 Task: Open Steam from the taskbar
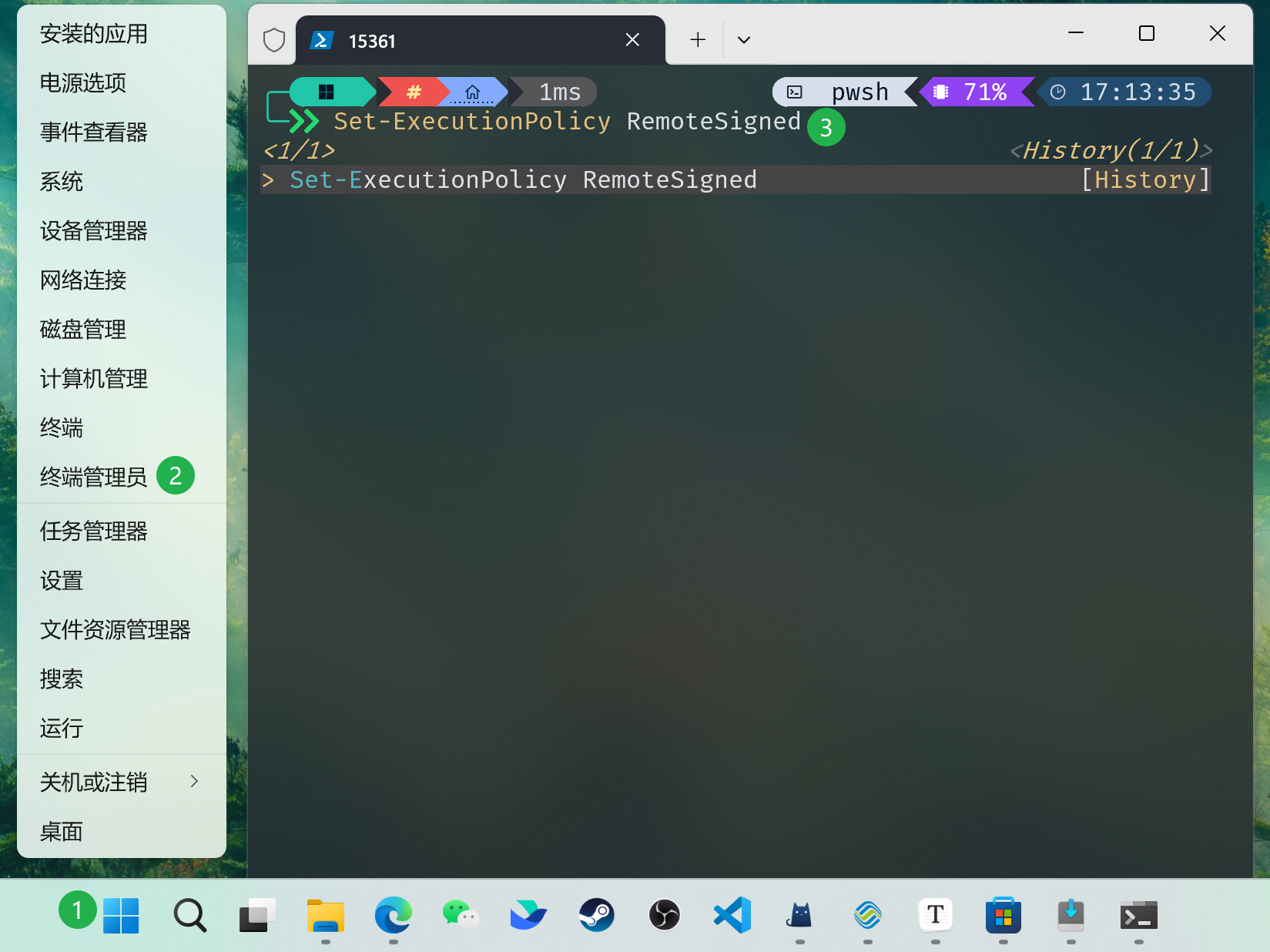point(596,915)
